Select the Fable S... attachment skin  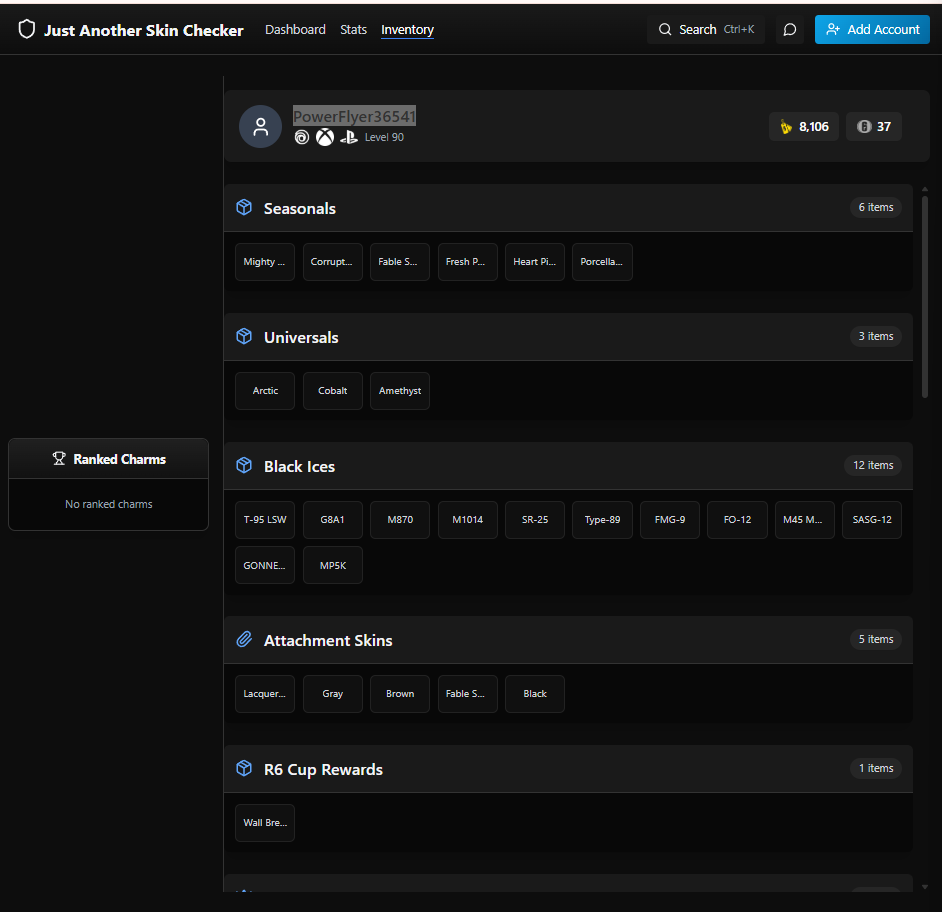click(467, 694)
